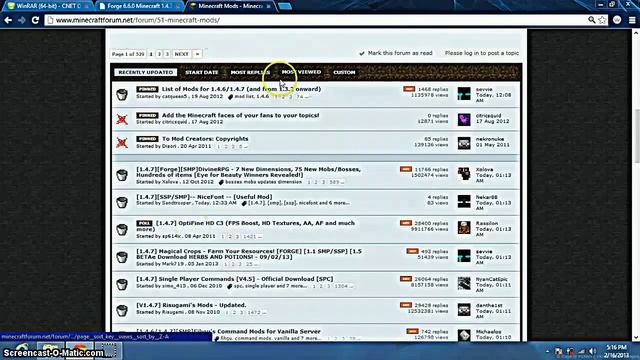Click the scrollbar up arrow
Viewport: 640px width, 360px height.
(x=636, y=33)
